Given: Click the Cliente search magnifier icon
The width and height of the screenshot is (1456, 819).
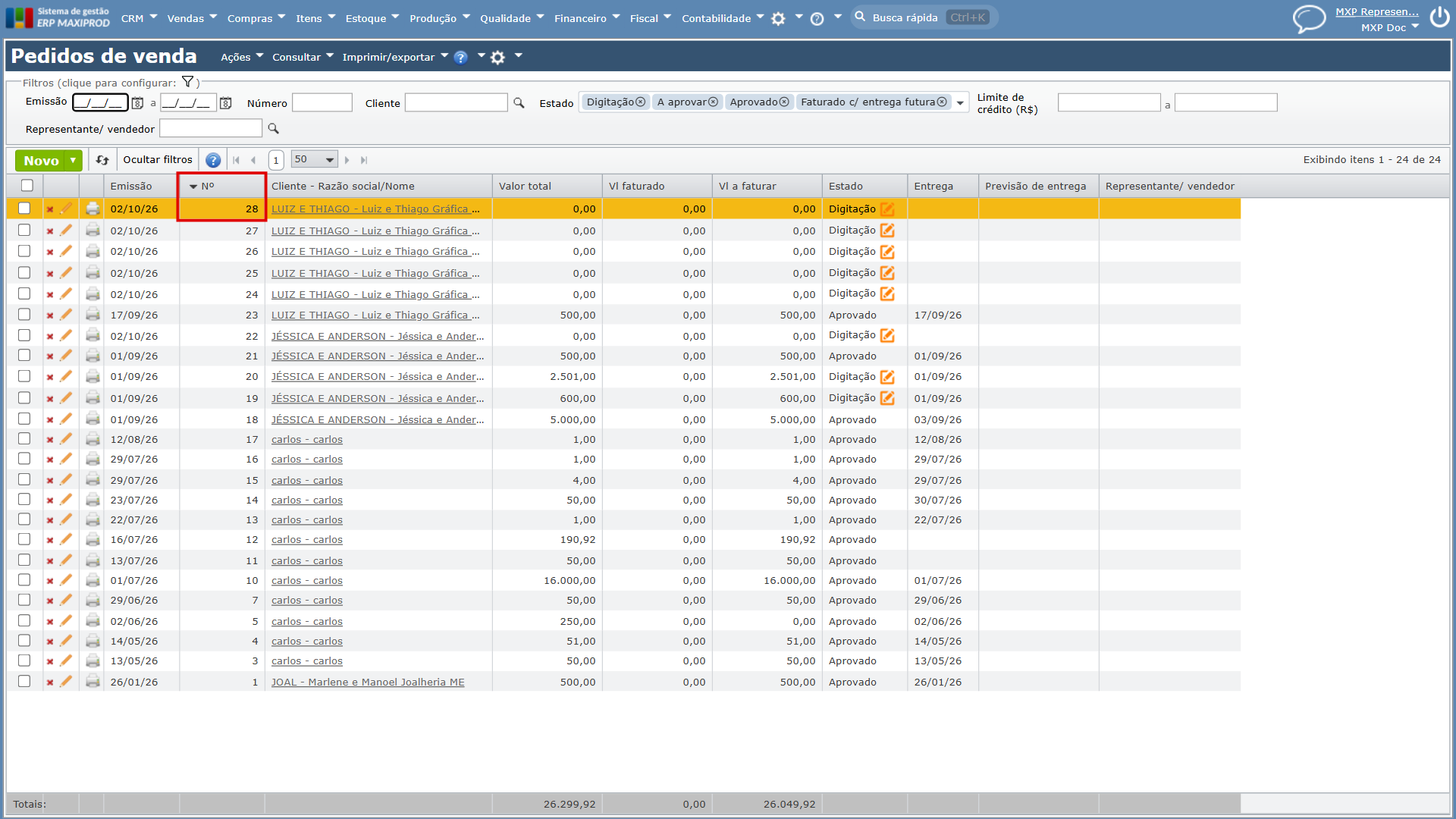Looking at the screenshot, I should [x=519, y=102].
